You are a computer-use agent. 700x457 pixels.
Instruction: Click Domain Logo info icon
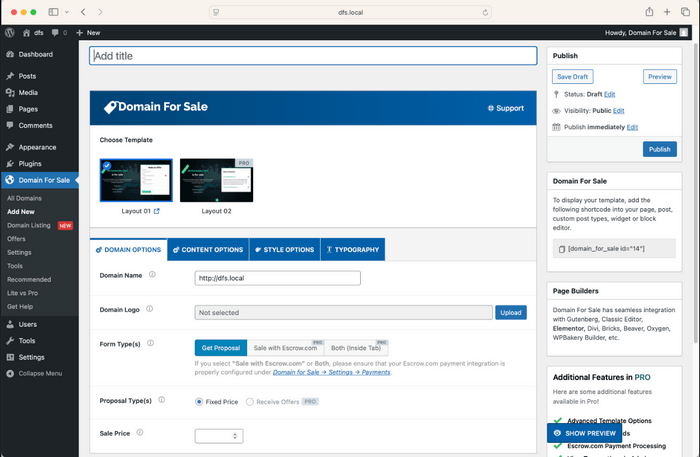pos(150,309)
